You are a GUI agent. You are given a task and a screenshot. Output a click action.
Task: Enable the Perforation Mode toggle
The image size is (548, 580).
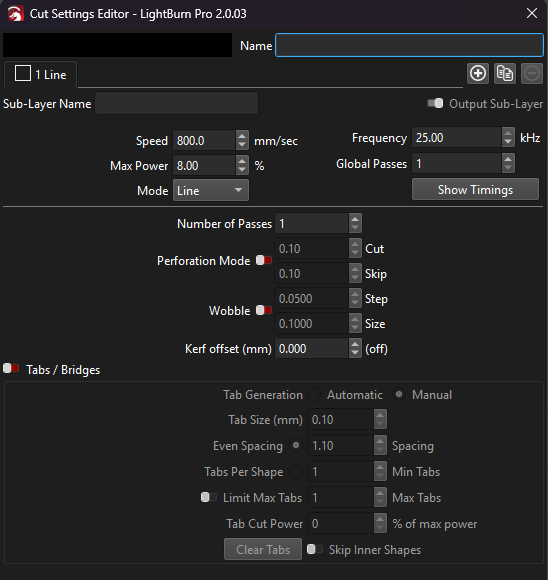(x=264, y=260)
